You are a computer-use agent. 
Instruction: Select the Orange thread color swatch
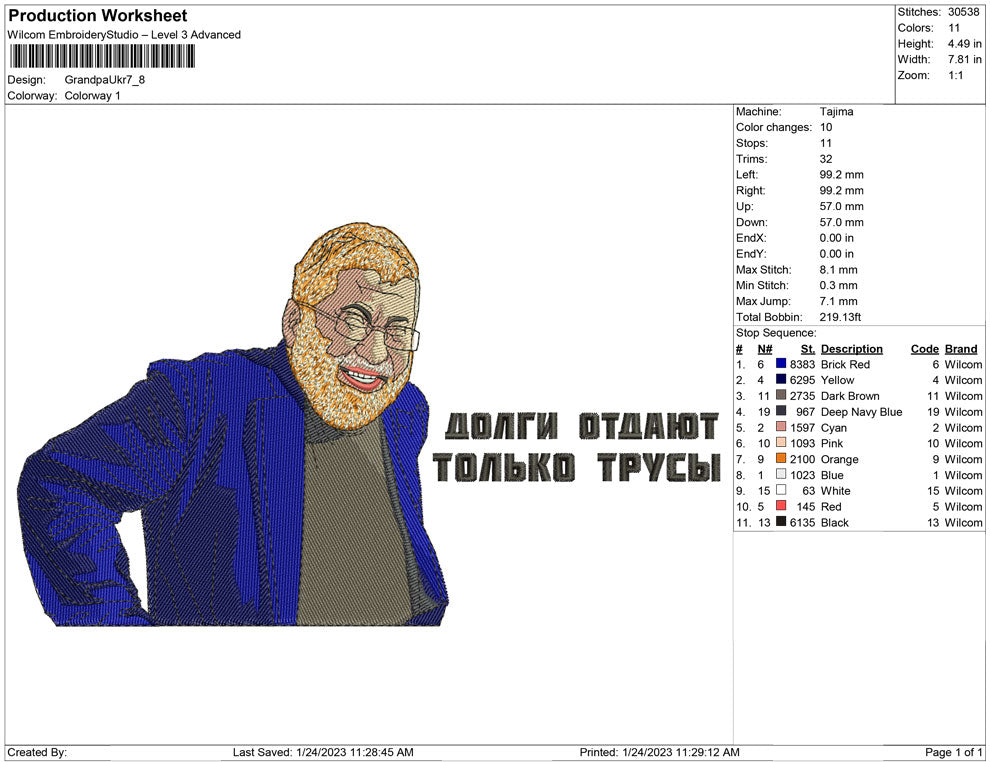pos(780,459)
